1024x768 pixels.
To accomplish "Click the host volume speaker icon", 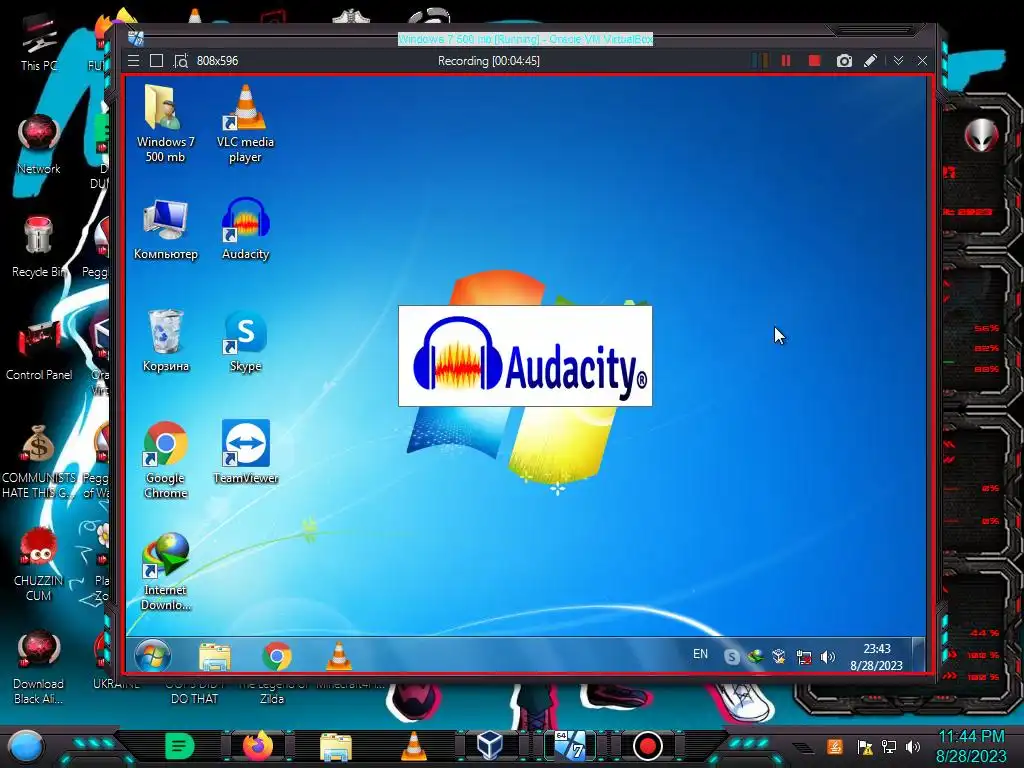I will [x=913, y=746].
